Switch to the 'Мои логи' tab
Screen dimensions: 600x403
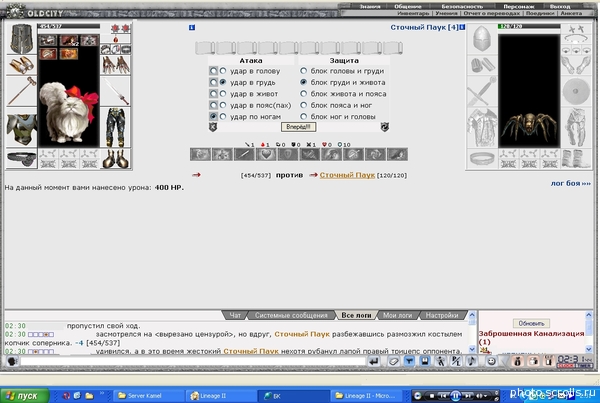point(398,315)
